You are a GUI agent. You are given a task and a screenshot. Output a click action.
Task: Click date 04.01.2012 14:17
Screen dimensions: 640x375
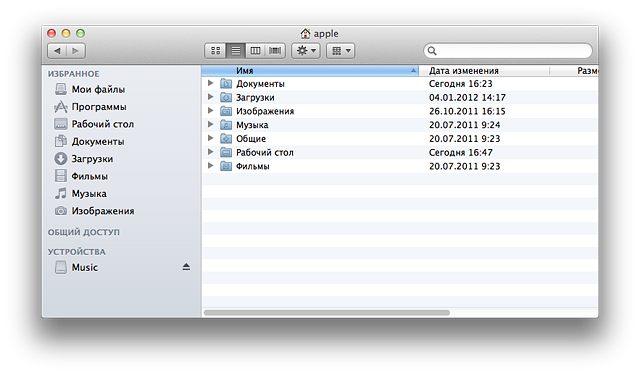(x=467, y=98)
